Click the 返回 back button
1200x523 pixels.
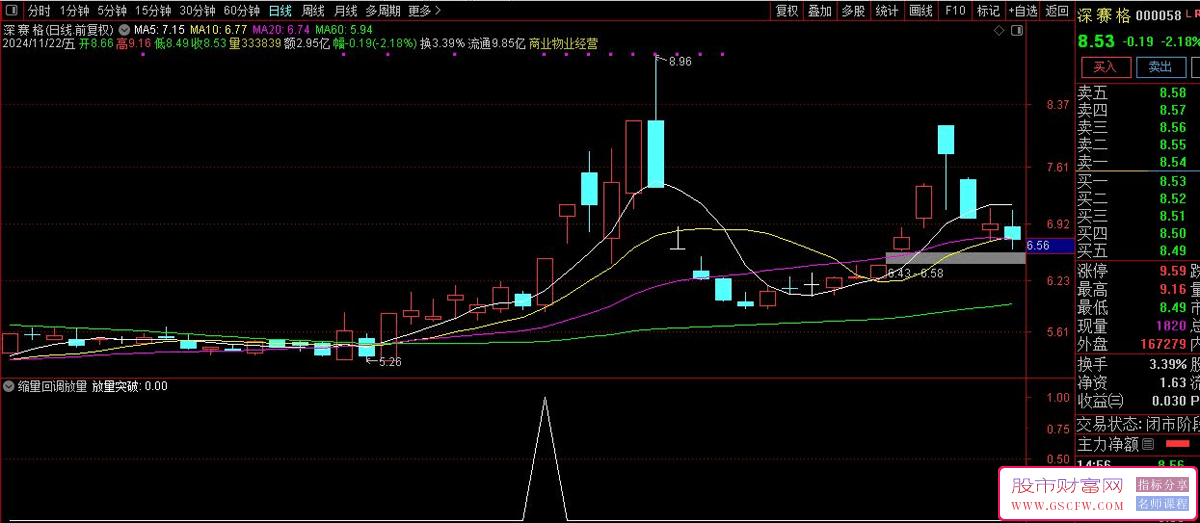(x=1056, y=11)
